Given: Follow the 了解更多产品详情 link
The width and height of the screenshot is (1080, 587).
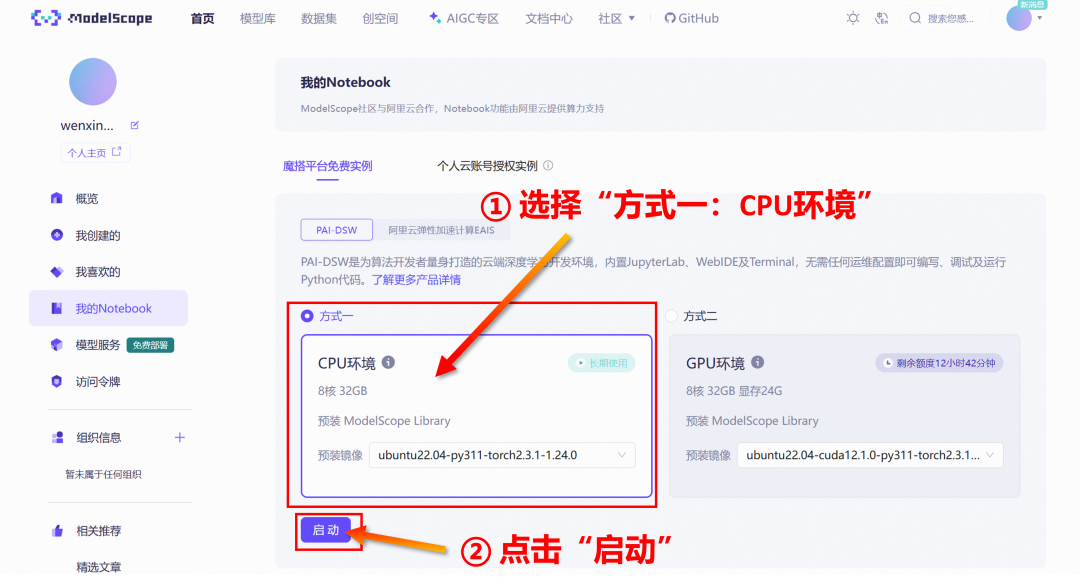Looking at the screenshot, I should tap(416, 280).
